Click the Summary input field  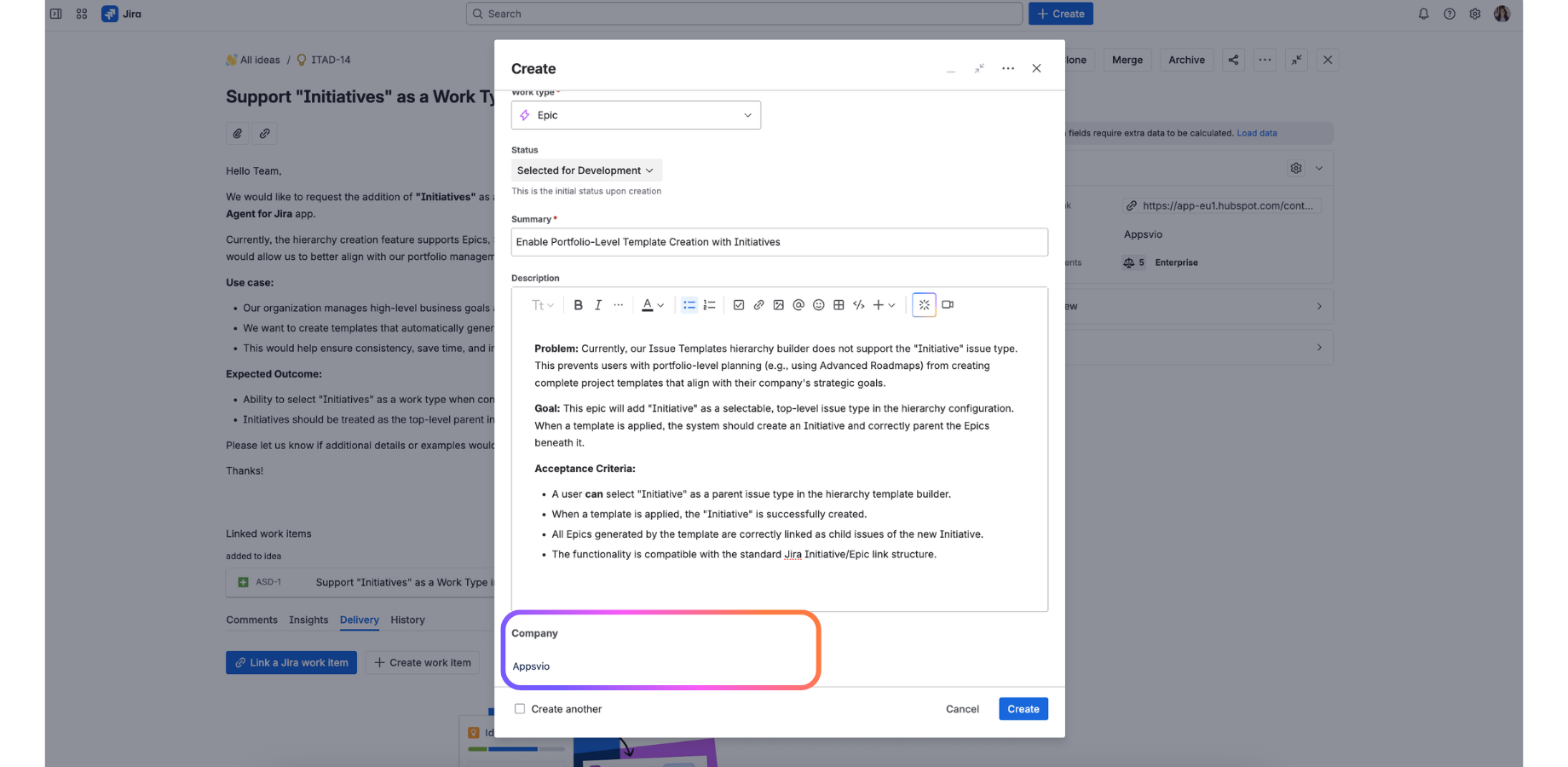(780, 242)
